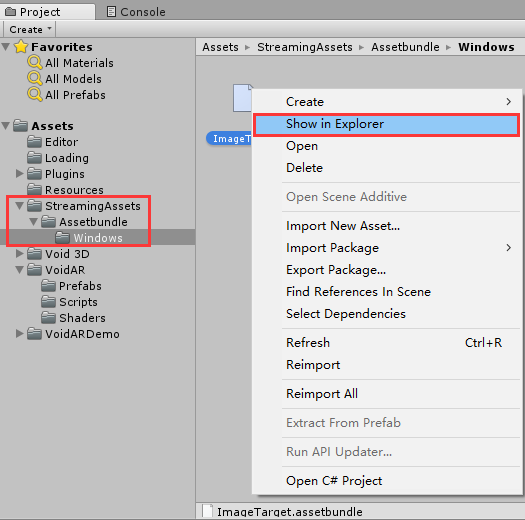Screen dimensions: 525x520
Task: Expand the VoidARDemo folder
Action: [20, 333]
